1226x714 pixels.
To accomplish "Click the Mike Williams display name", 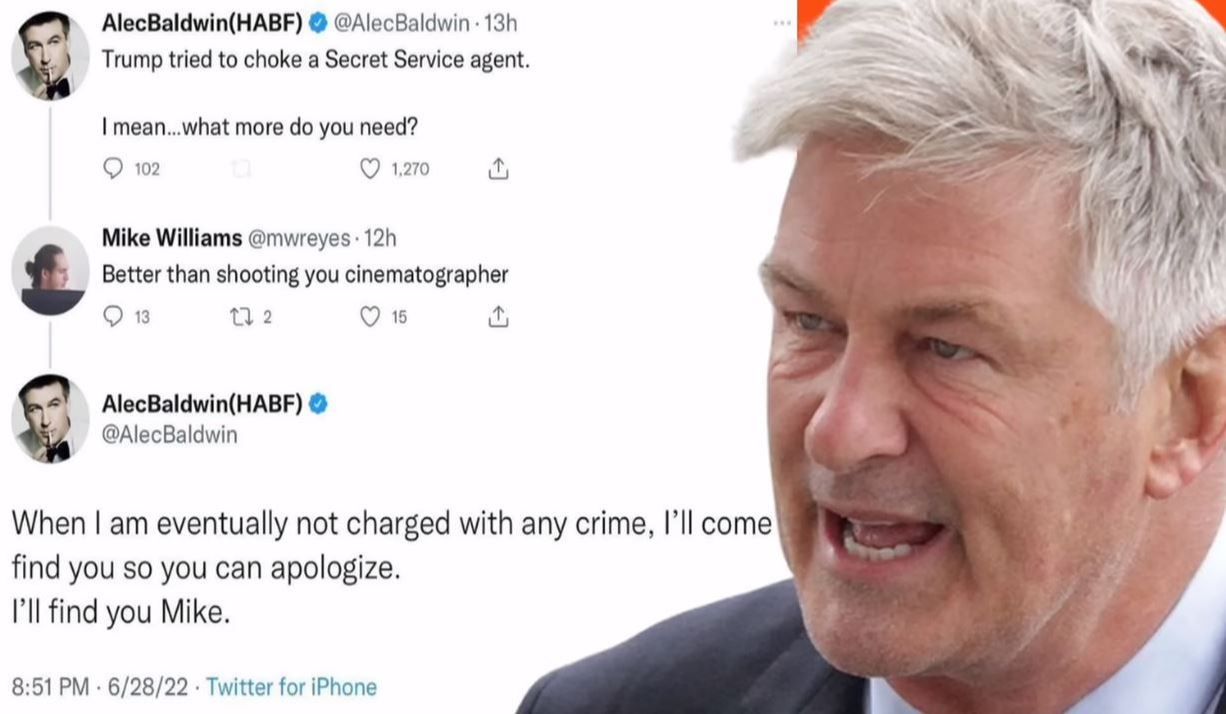I will click(x=172, y=238).
